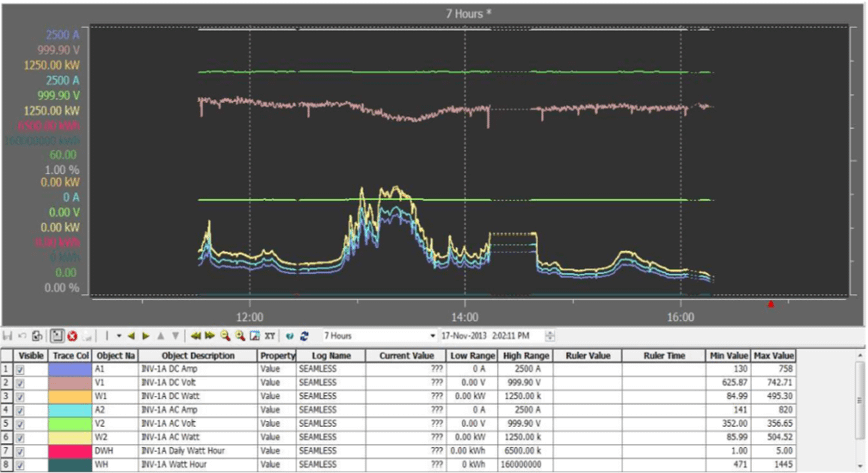Image resolution: width=868 pixels, height=473 pixels.
Task: Click the Max Value column header
Action: pyautogui.click(x=773, y=355)
